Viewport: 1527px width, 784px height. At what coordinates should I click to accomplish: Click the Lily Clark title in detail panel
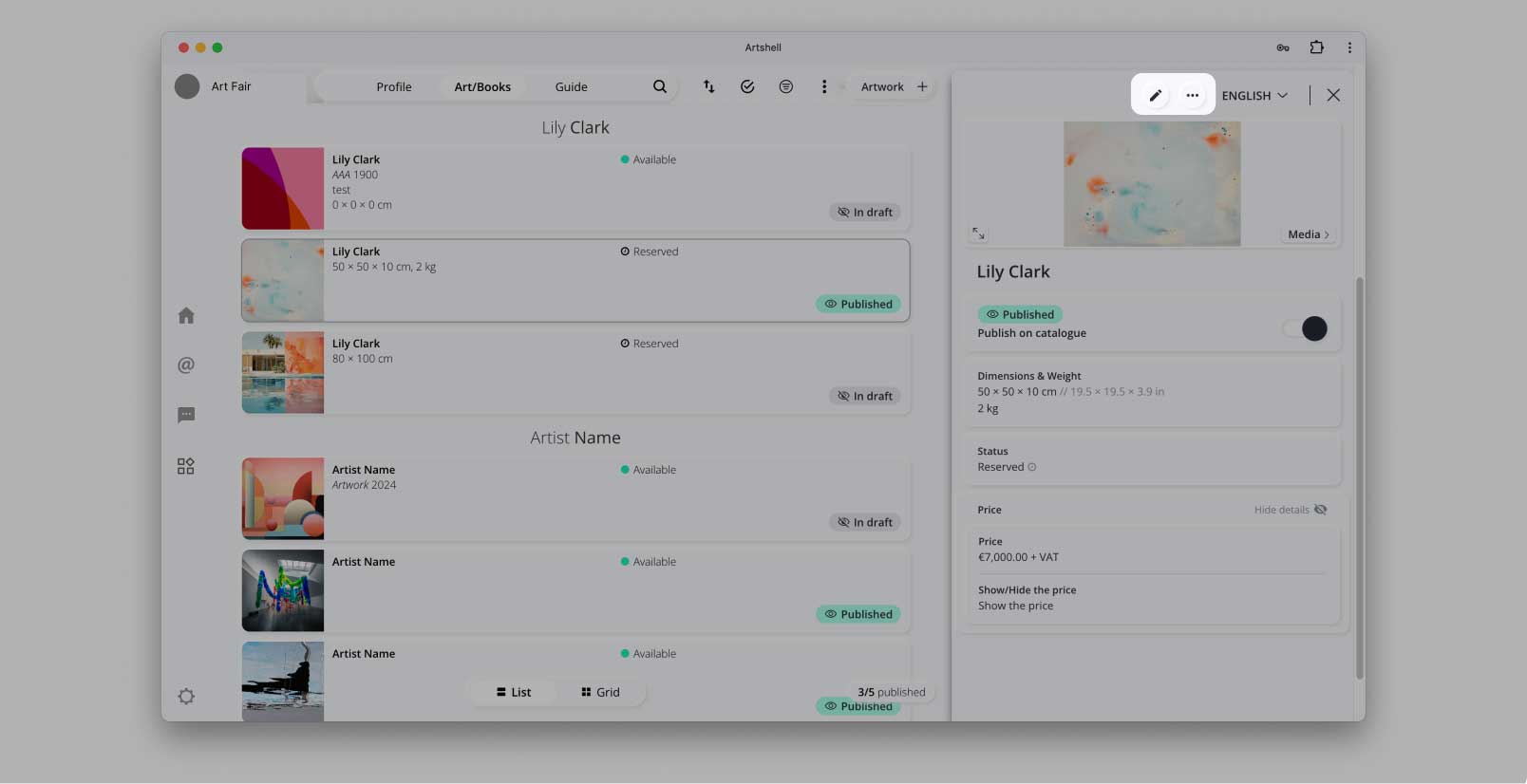tap(1013, 271)
